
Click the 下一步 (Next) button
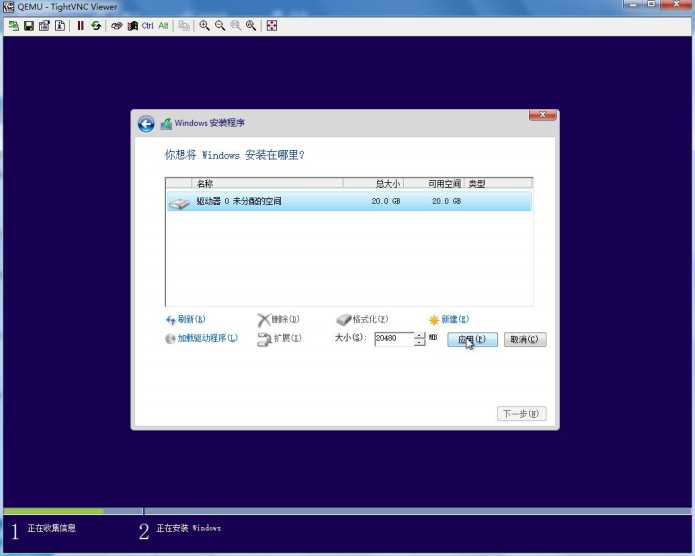click(x=521, y=414)
